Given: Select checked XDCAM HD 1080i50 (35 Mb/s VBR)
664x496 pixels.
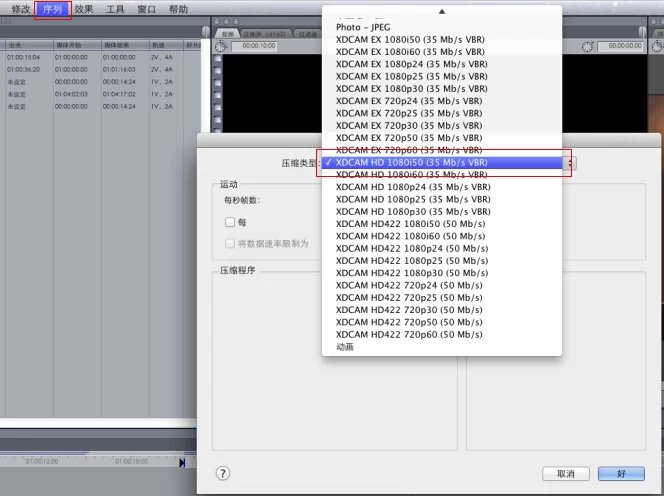Looking at the screenshot, I should pyautogui.click(x=442, y=162).
